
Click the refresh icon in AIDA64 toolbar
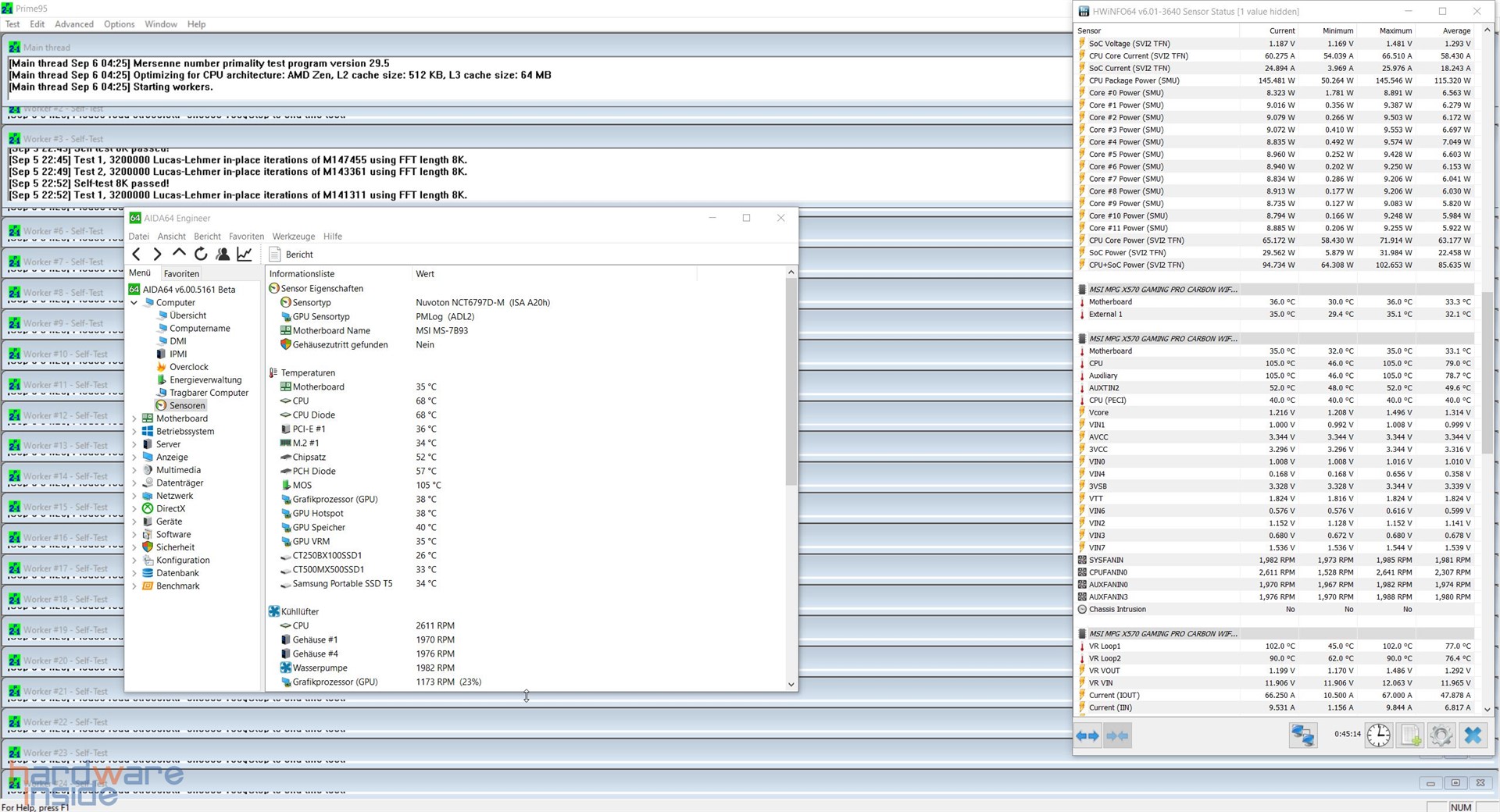coord(201,254)
